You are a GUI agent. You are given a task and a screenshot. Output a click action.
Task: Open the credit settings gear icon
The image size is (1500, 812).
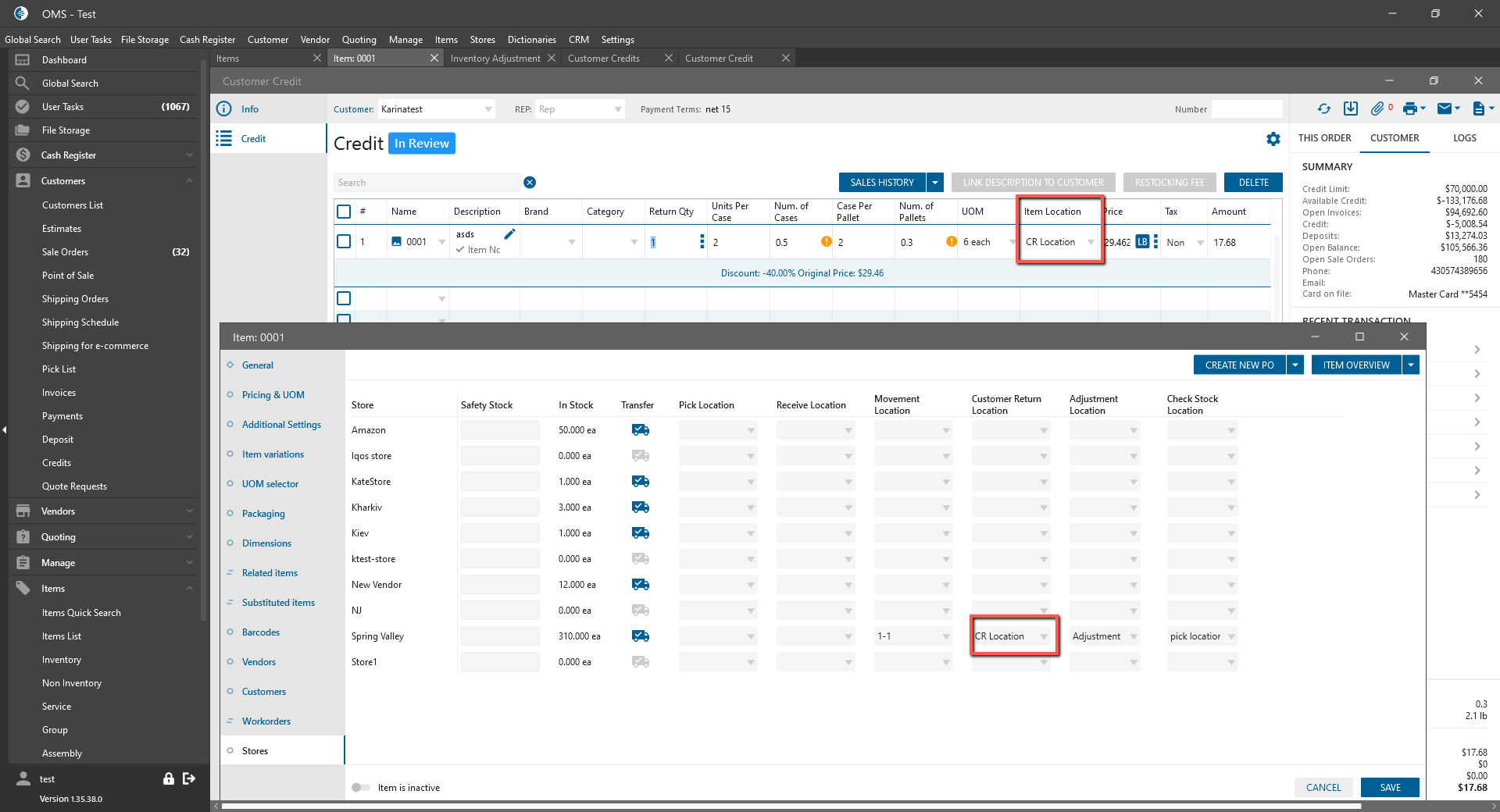point(1273,139)
